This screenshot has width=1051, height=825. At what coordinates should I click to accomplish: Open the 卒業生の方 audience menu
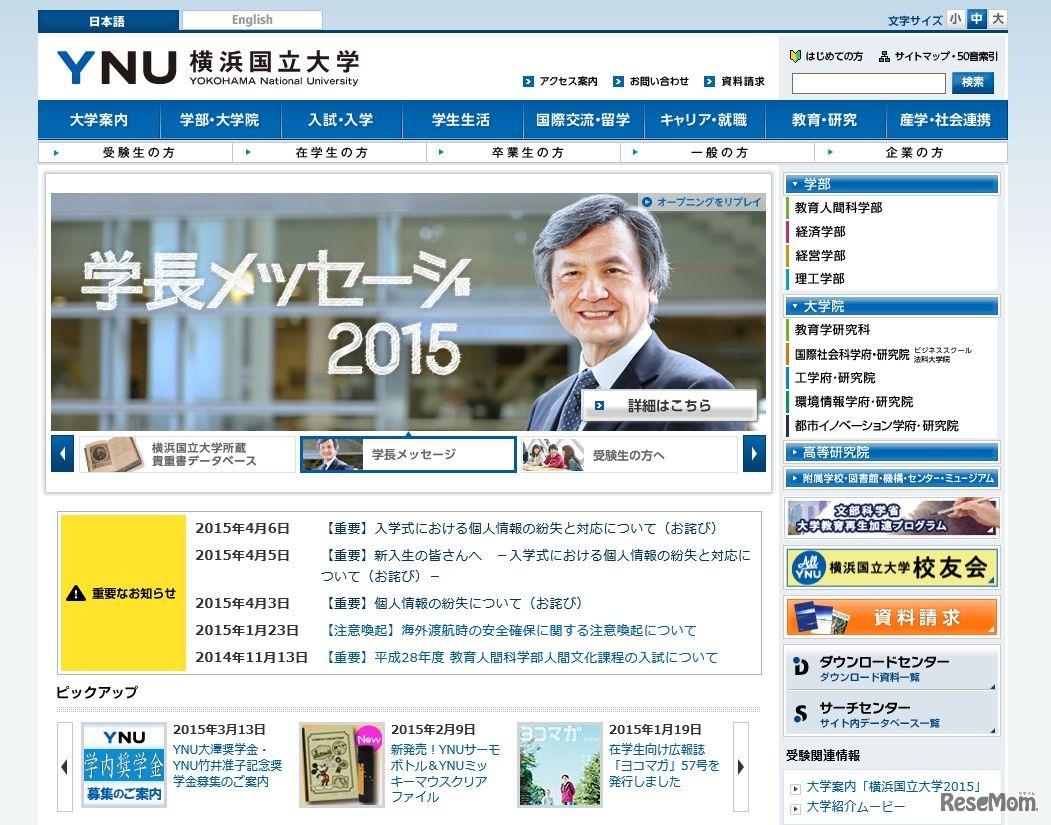click(523, 153)
